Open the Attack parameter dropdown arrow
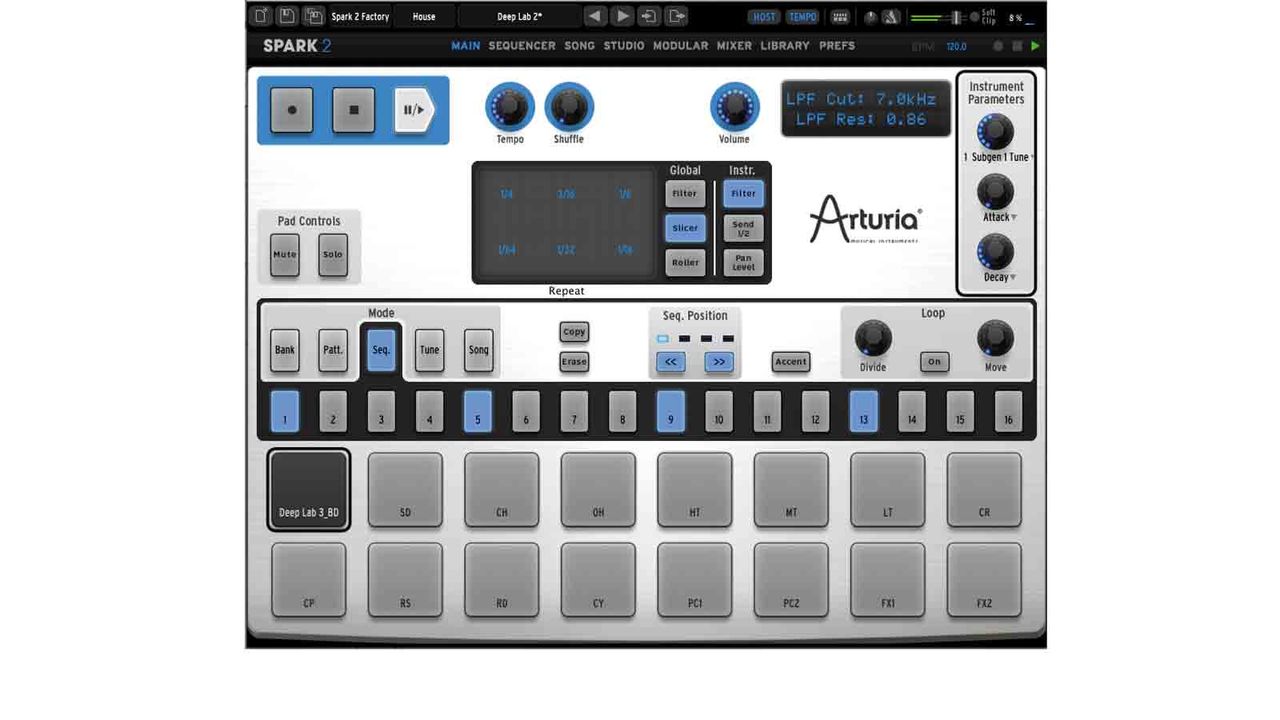The width and height of the screenshot is (1280, 720). [1014, 218]
